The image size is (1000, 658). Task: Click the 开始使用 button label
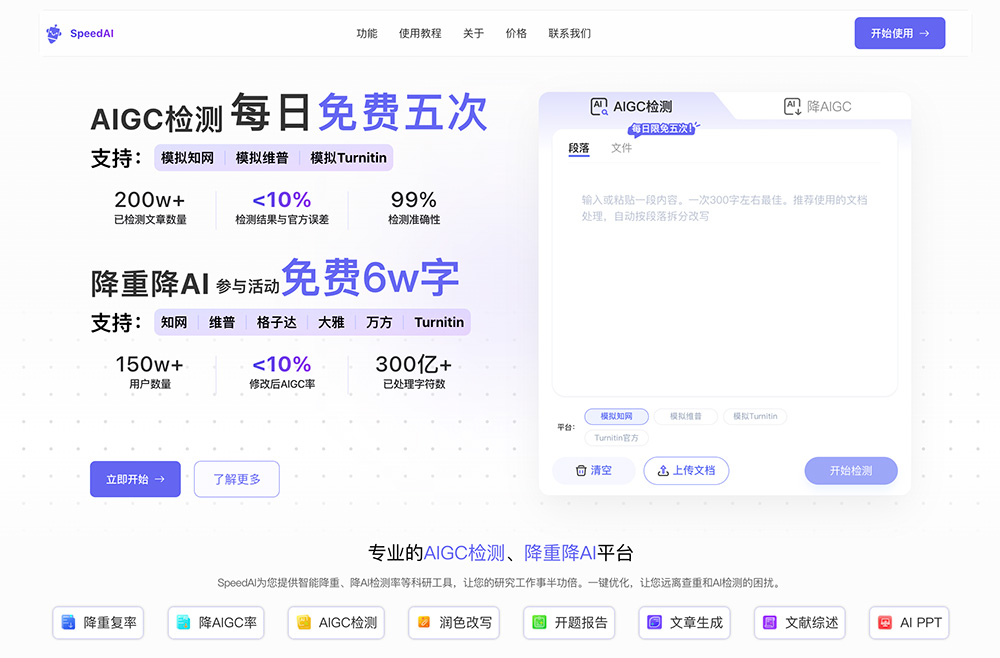pyautogui.click(x=892, y=33)
